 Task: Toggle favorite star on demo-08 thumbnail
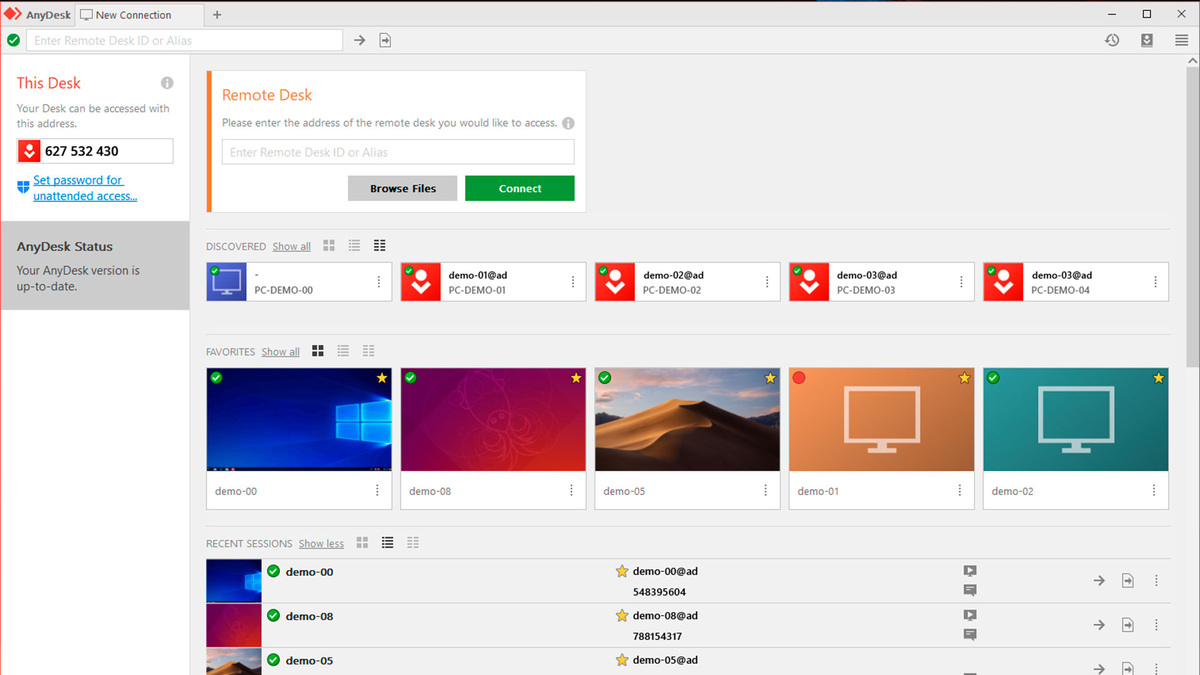pyautogui.click(x=576, y=378)
